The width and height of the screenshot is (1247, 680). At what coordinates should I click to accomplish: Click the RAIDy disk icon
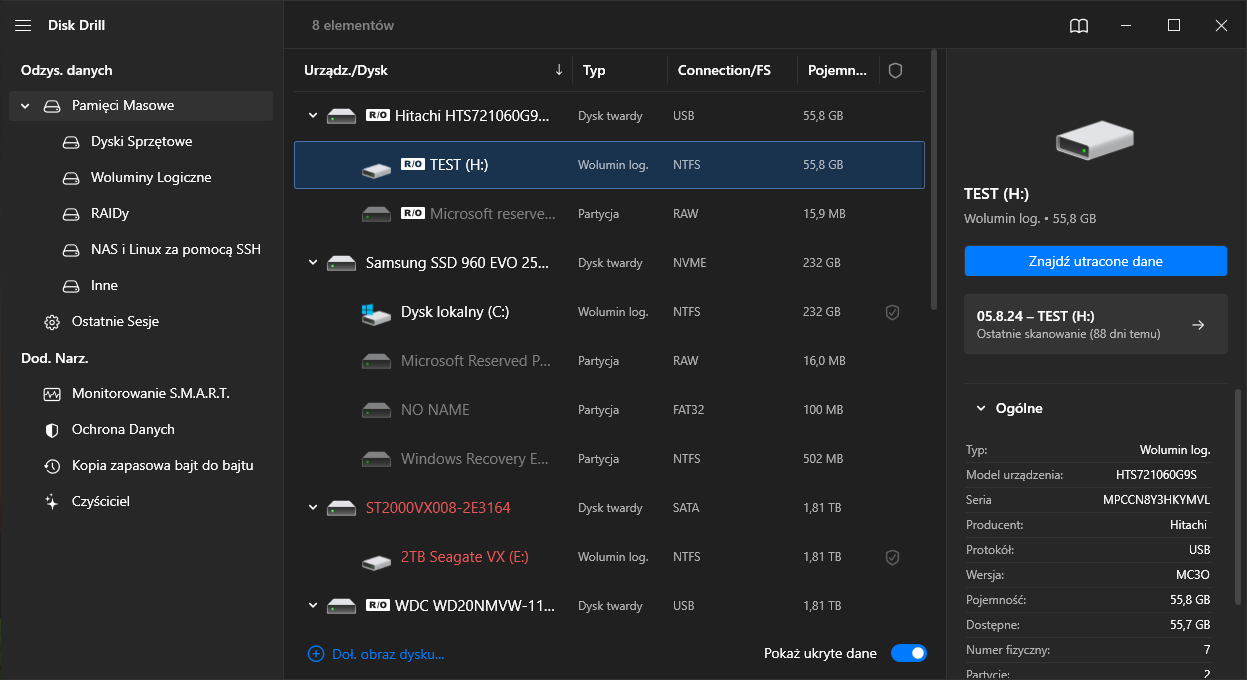click(x=71, y=214)
